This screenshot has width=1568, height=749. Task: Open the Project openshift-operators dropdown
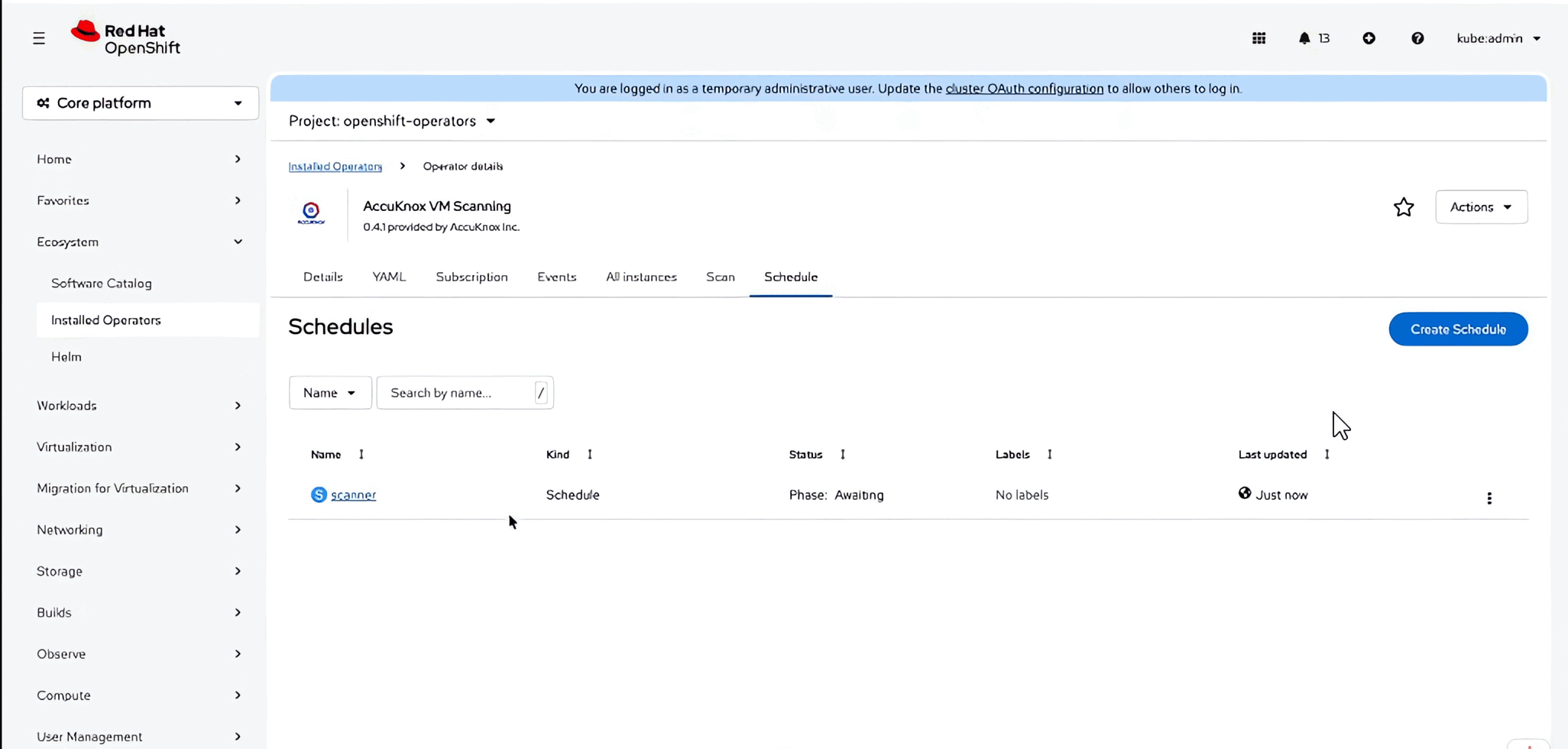(x=392, y=121)
